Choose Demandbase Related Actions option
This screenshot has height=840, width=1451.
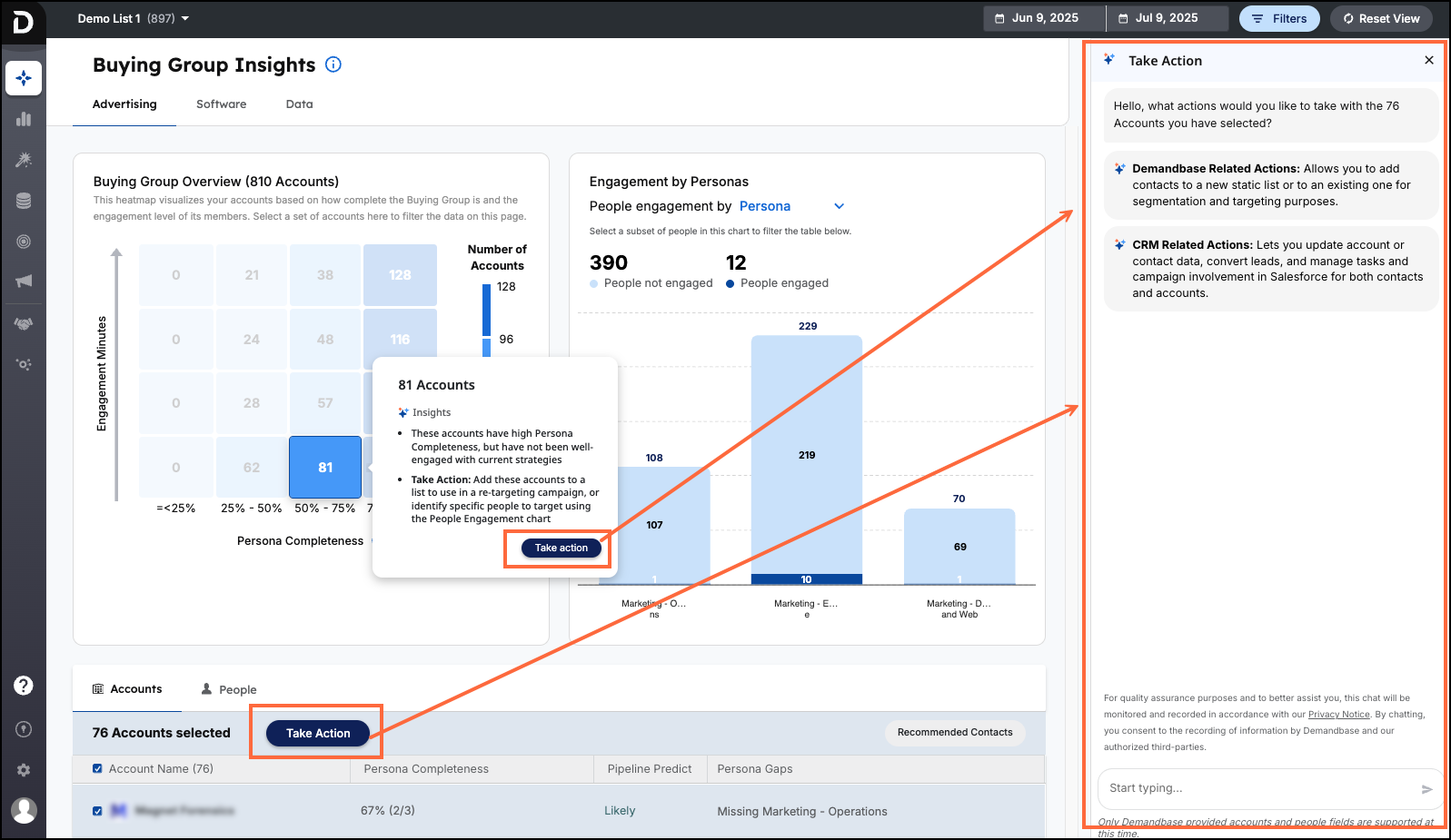(x=1271, y=185)
